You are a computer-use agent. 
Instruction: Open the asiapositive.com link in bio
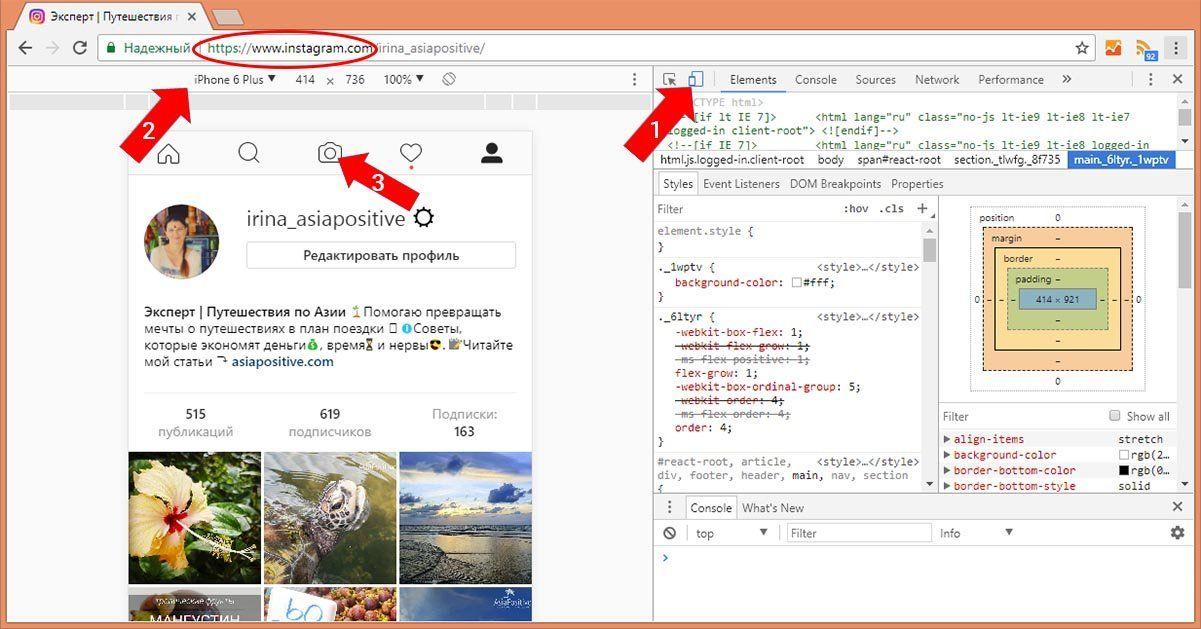tap(282, 362)
